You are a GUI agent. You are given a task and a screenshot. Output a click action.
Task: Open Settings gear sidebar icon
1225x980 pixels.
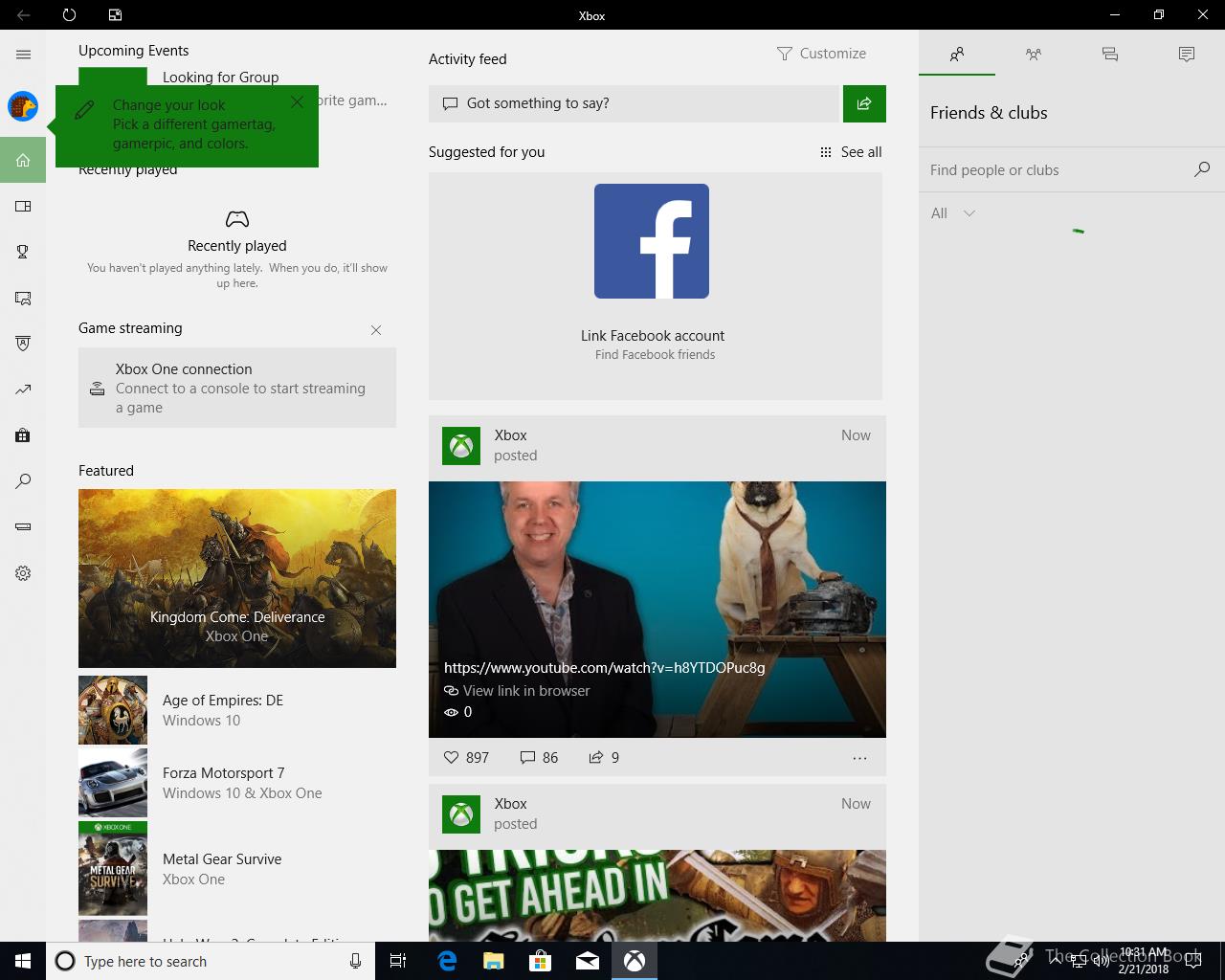point(23,573)
